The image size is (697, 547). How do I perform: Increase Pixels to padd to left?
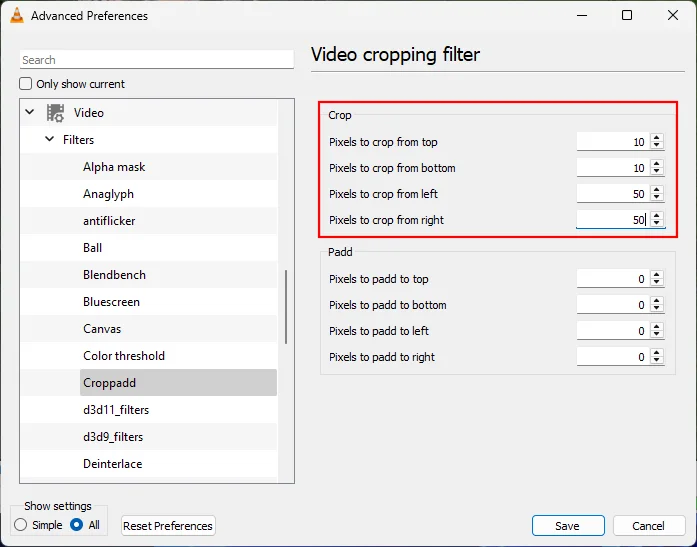[657, 327]
